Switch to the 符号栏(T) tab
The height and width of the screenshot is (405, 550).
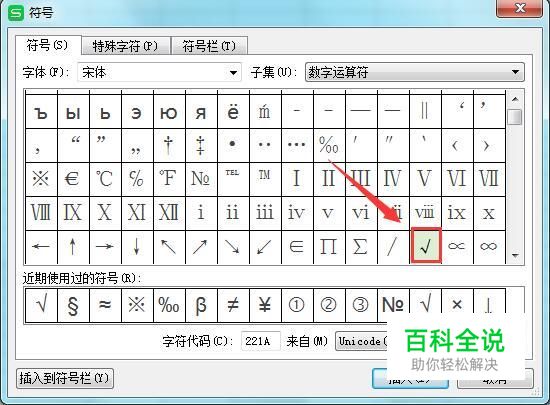pos(209,46)
